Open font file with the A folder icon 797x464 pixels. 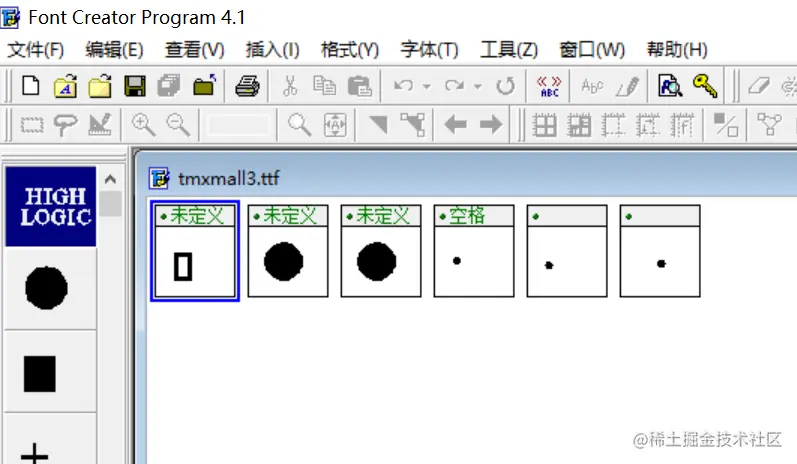pos(65,86)
